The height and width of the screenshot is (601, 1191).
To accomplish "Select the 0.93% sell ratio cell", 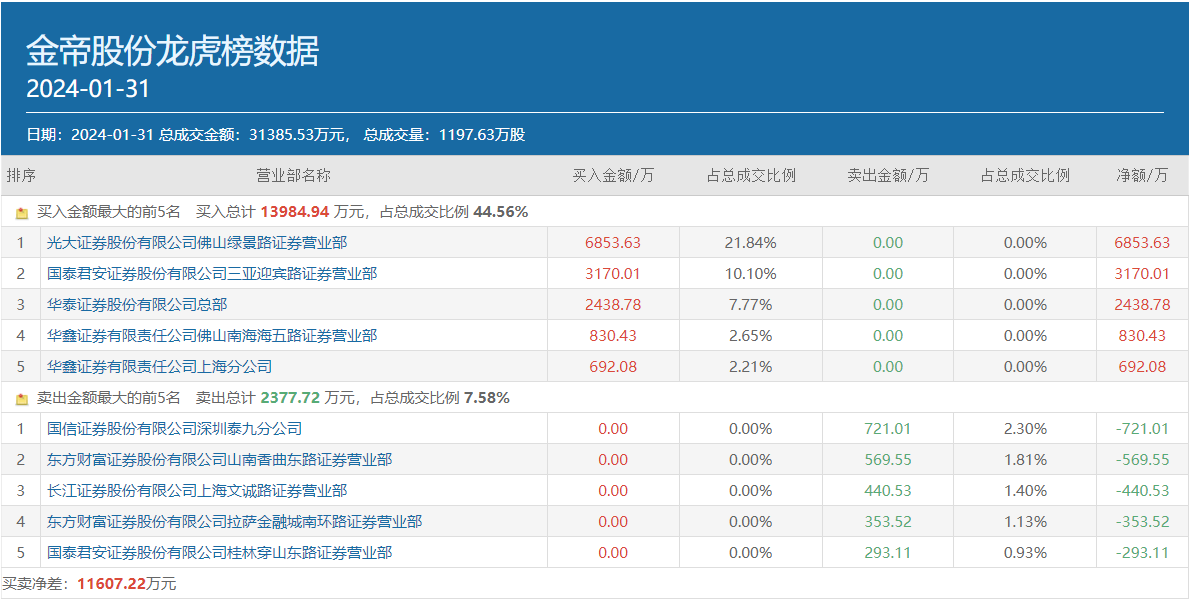I will click(1025, 552).
